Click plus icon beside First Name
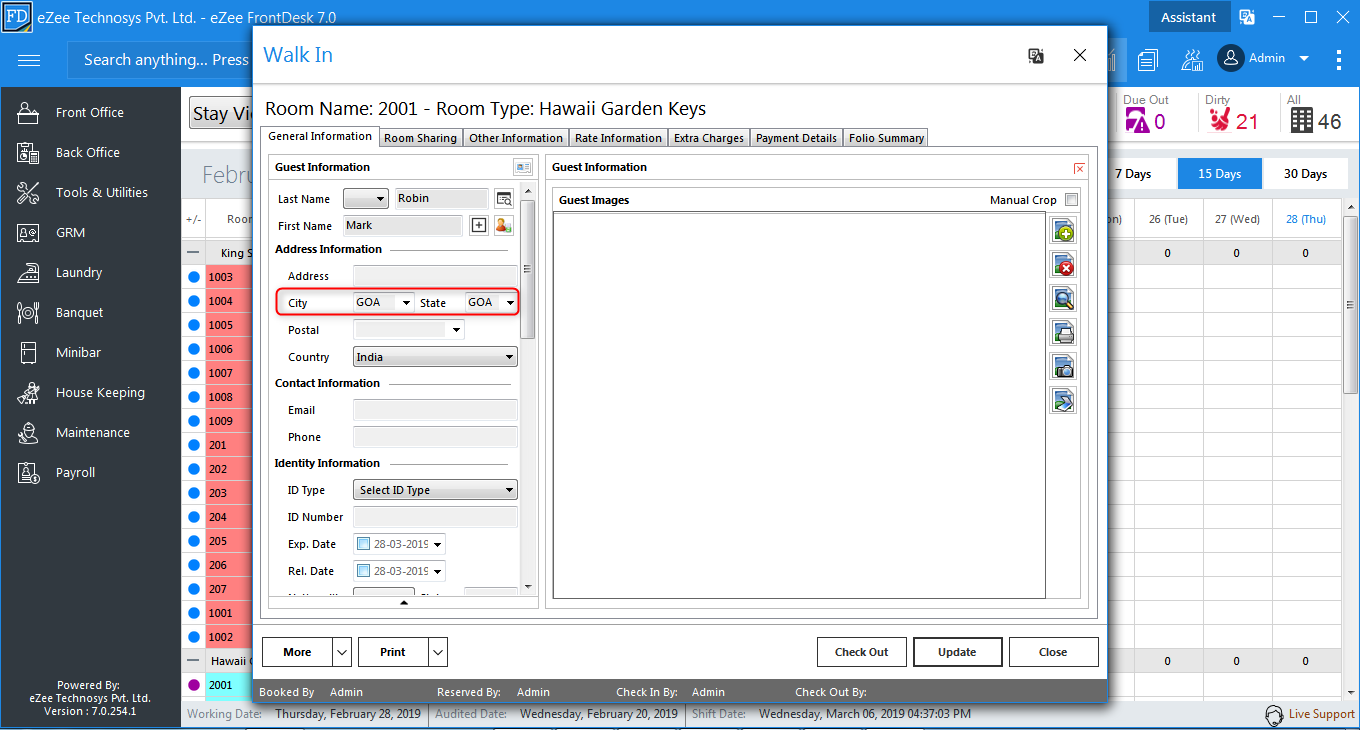Viewport: 1360px width, 730px height. click(x=479, y=226)
